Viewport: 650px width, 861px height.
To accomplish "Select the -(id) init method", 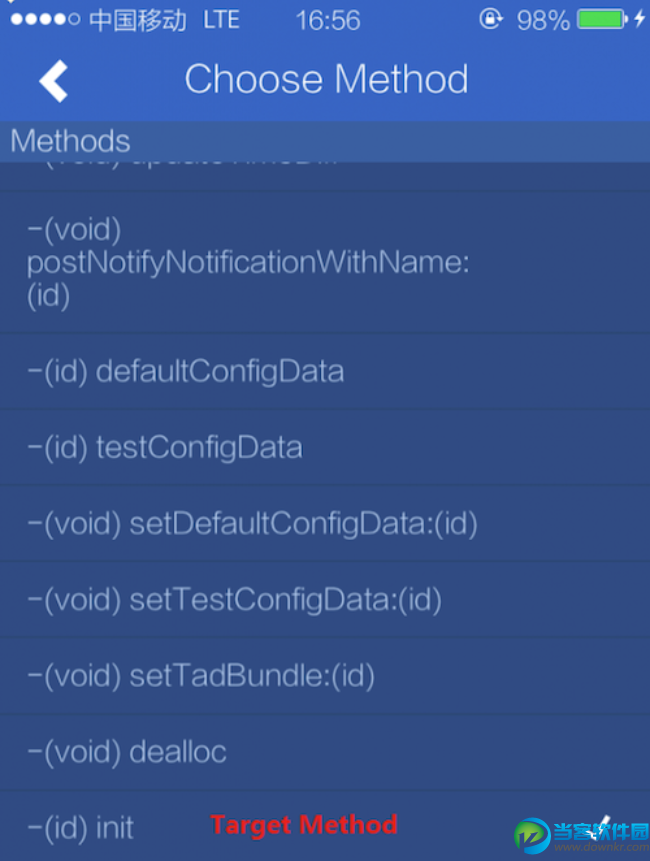I will click(x=81, y=827).
